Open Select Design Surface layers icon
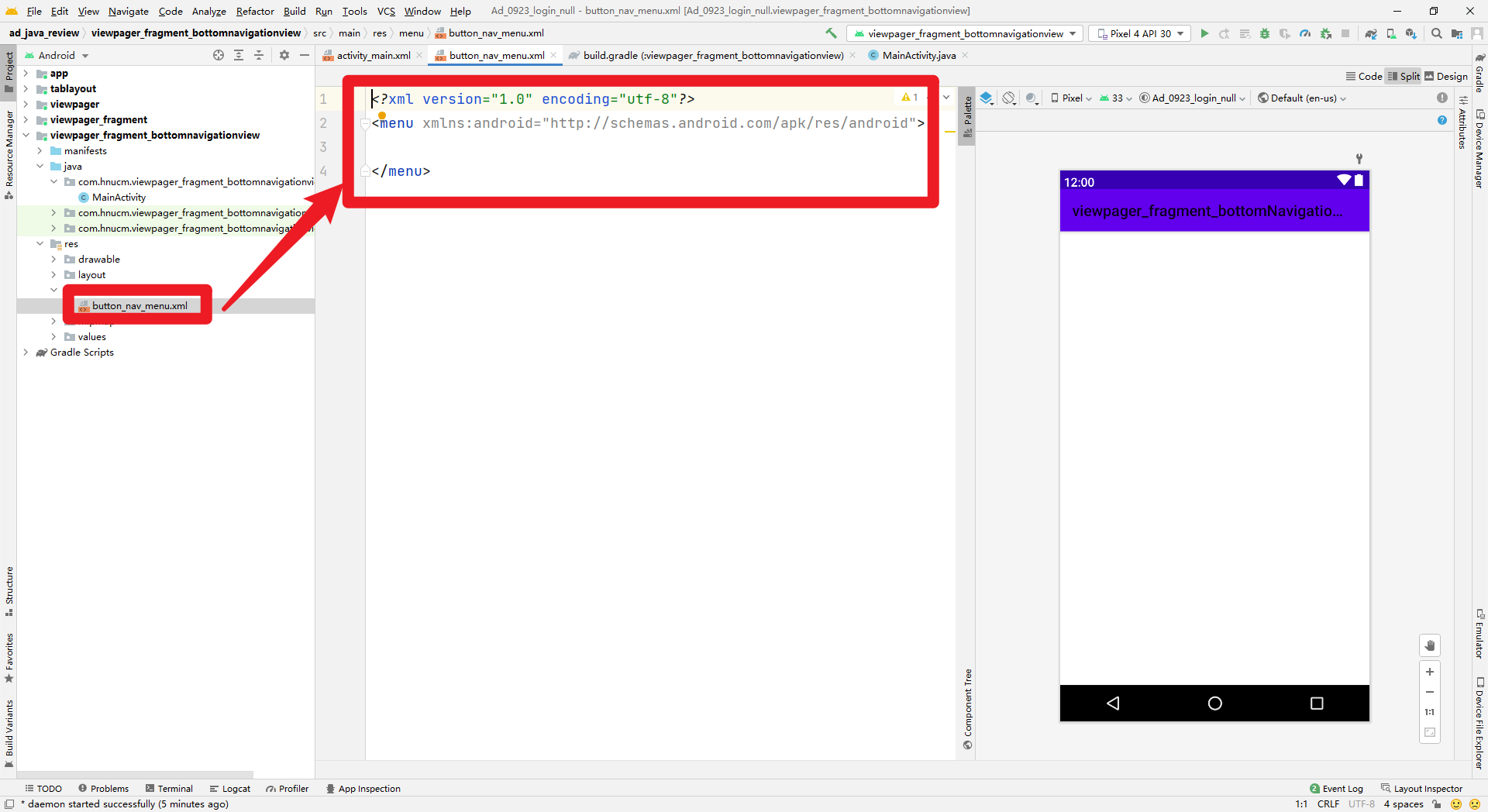 (987, 98)
